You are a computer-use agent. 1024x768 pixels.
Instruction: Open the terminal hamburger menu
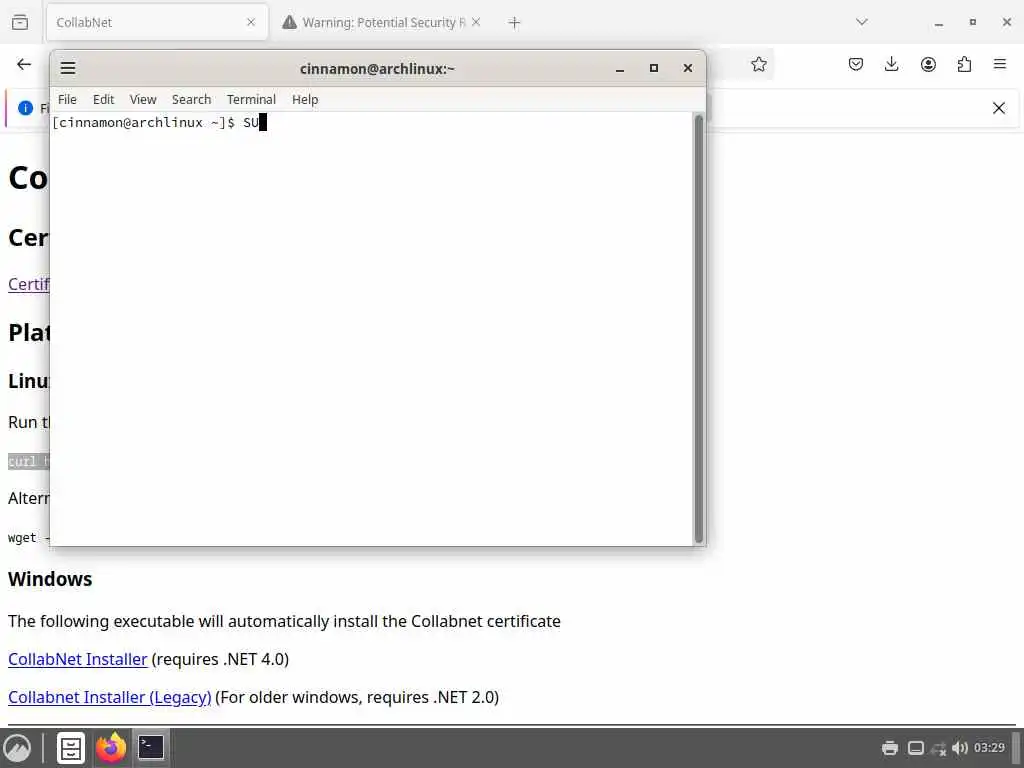(x=68, y=68)
